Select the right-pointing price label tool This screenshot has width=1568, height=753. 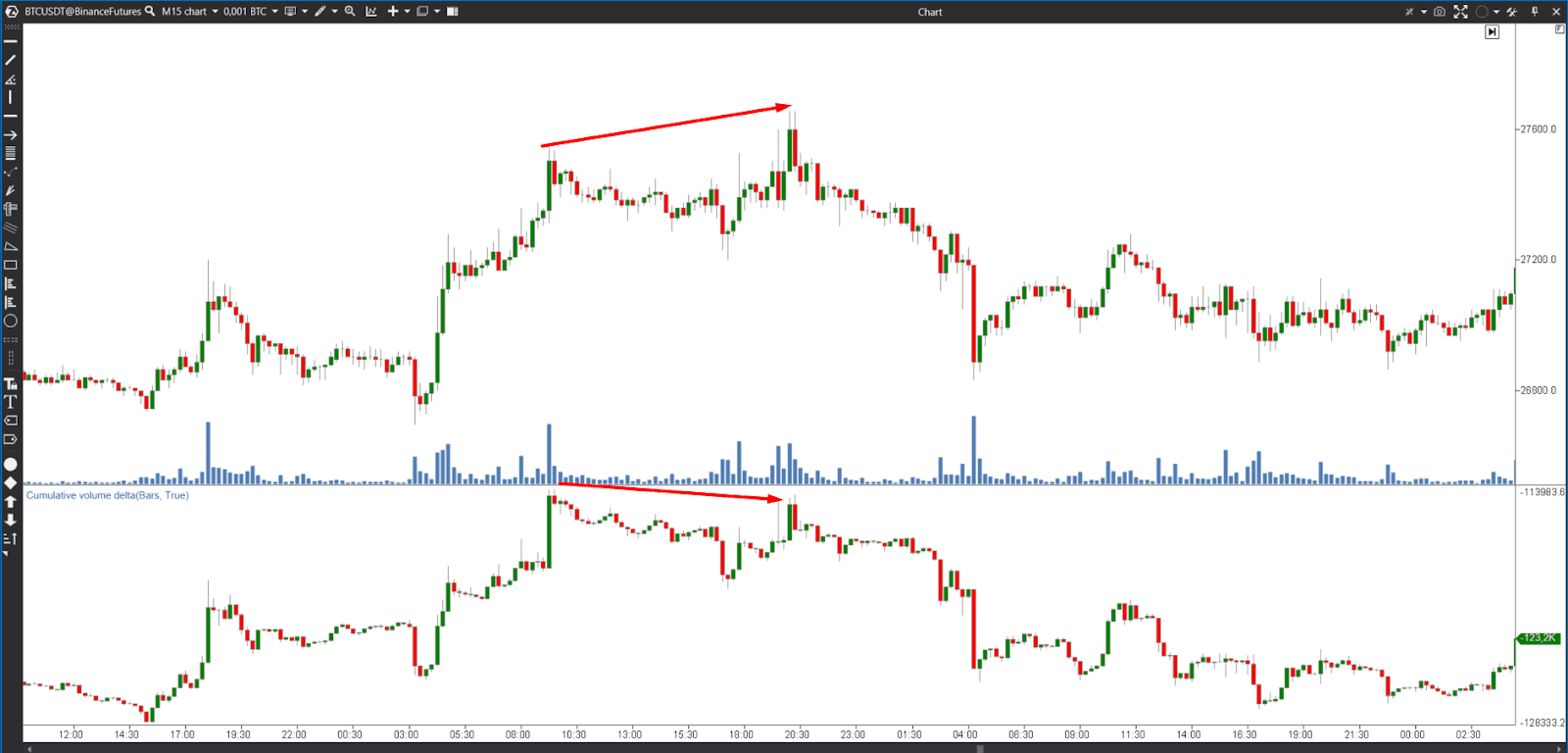coord(11,439)
